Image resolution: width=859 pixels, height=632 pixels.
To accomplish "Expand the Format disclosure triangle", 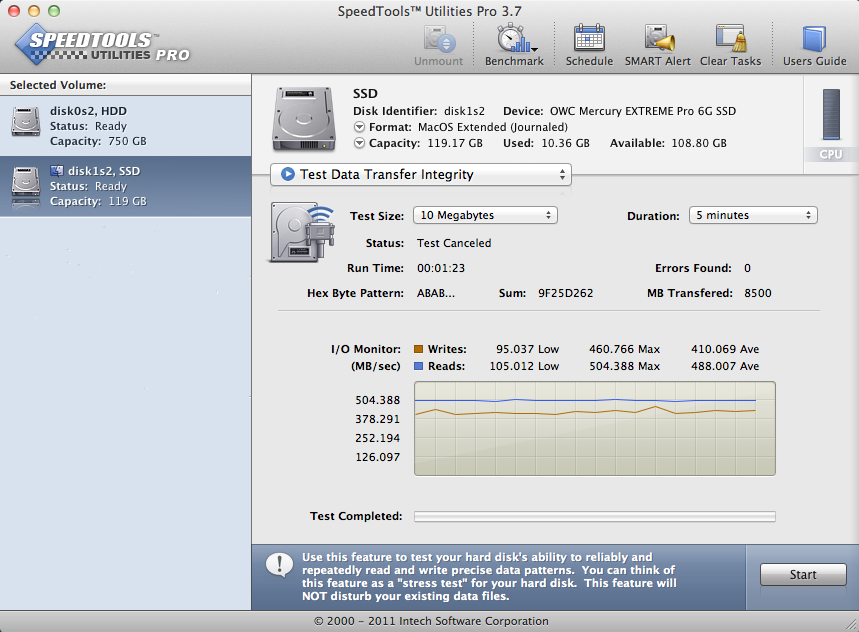I will point(359,127).
